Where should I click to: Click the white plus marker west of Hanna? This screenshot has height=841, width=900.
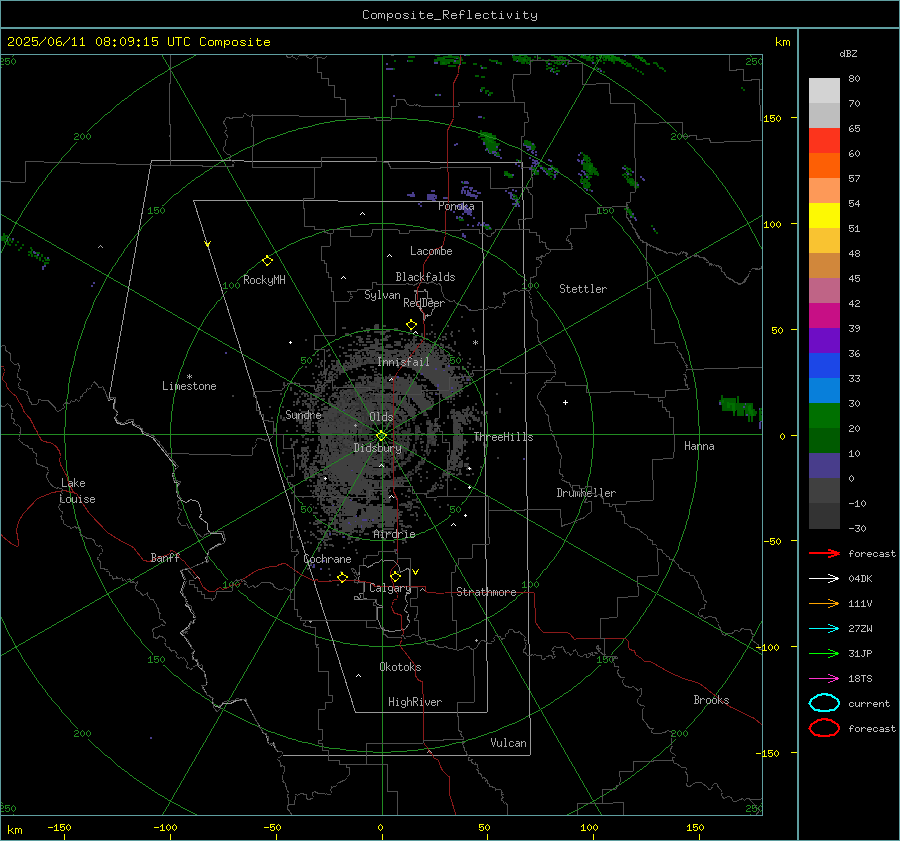pyautogui.click(x=565, y=402)
